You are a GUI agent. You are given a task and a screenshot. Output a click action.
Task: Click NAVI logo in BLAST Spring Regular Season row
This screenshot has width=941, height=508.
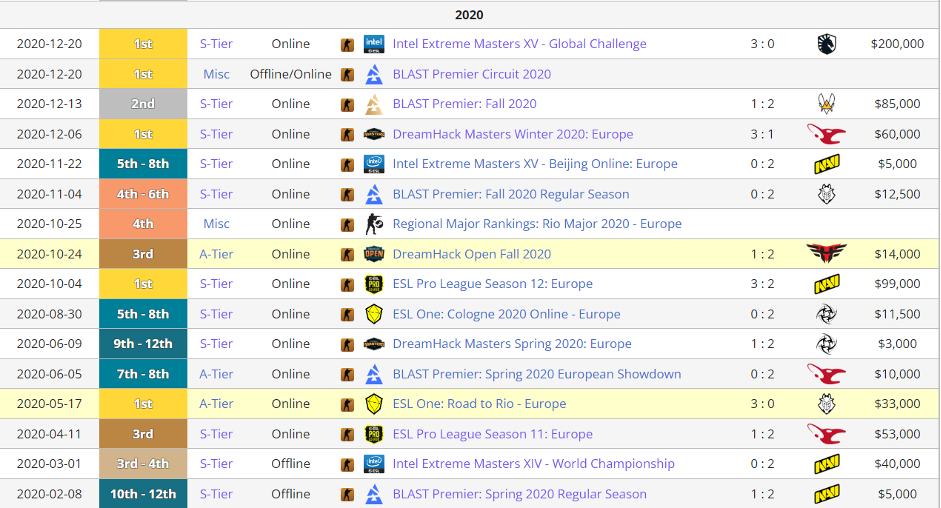pyautogui.click(x=826, y=494)
